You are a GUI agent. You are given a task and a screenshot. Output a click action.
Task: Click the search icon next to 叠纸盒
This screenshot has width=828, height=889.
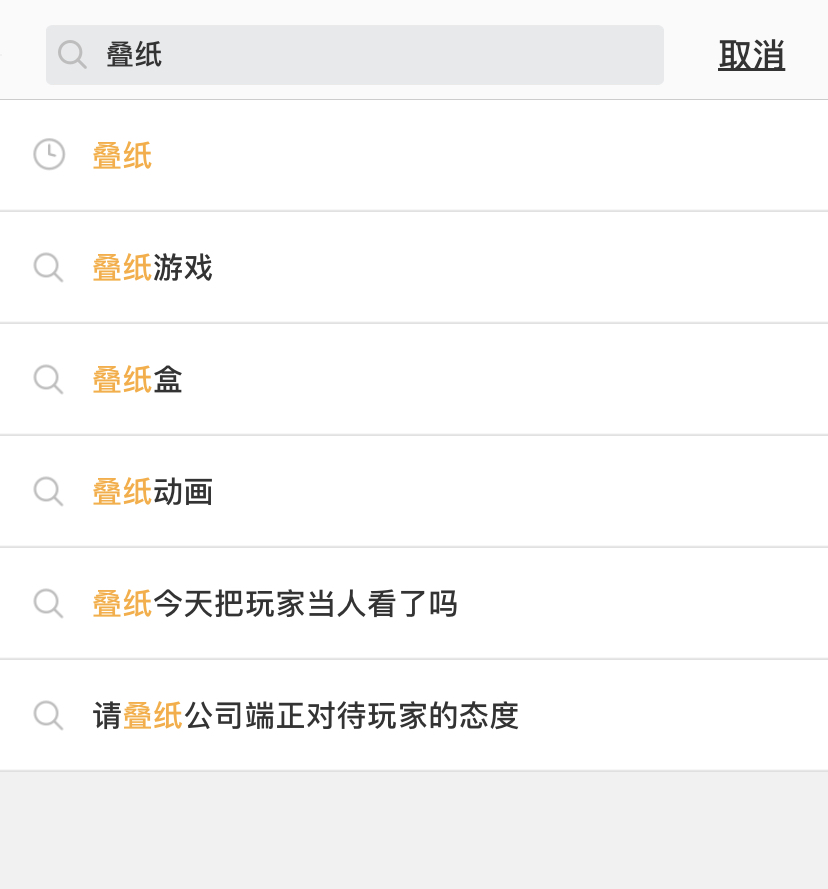point(48,379)
